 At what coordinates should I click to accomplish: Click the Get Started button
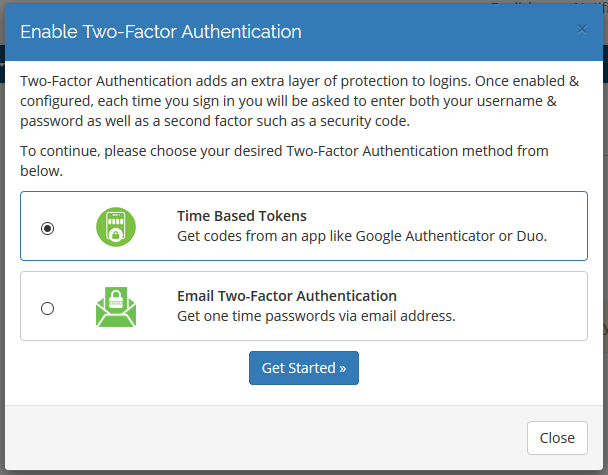[x=304, y=368]
